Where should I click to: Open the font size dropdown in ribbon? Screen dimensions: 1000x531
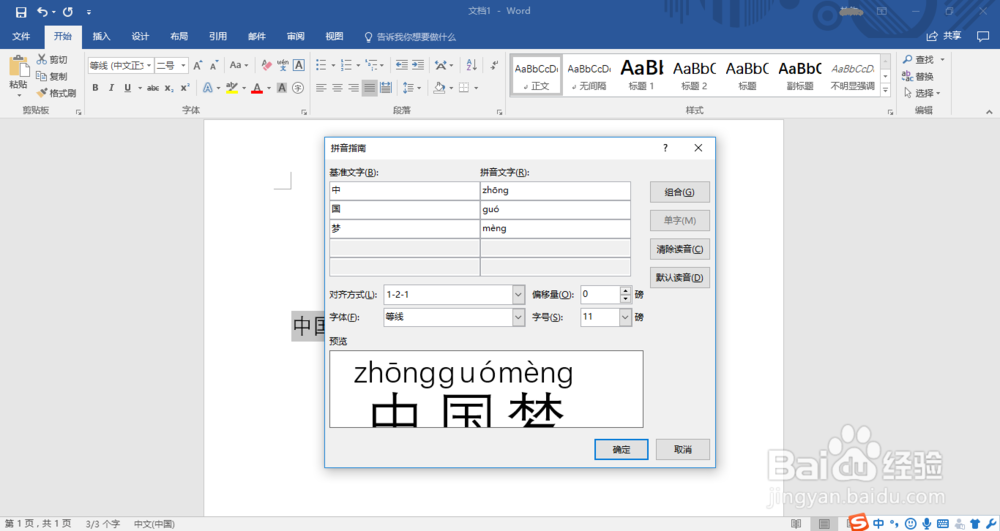[x=183, y=66]
